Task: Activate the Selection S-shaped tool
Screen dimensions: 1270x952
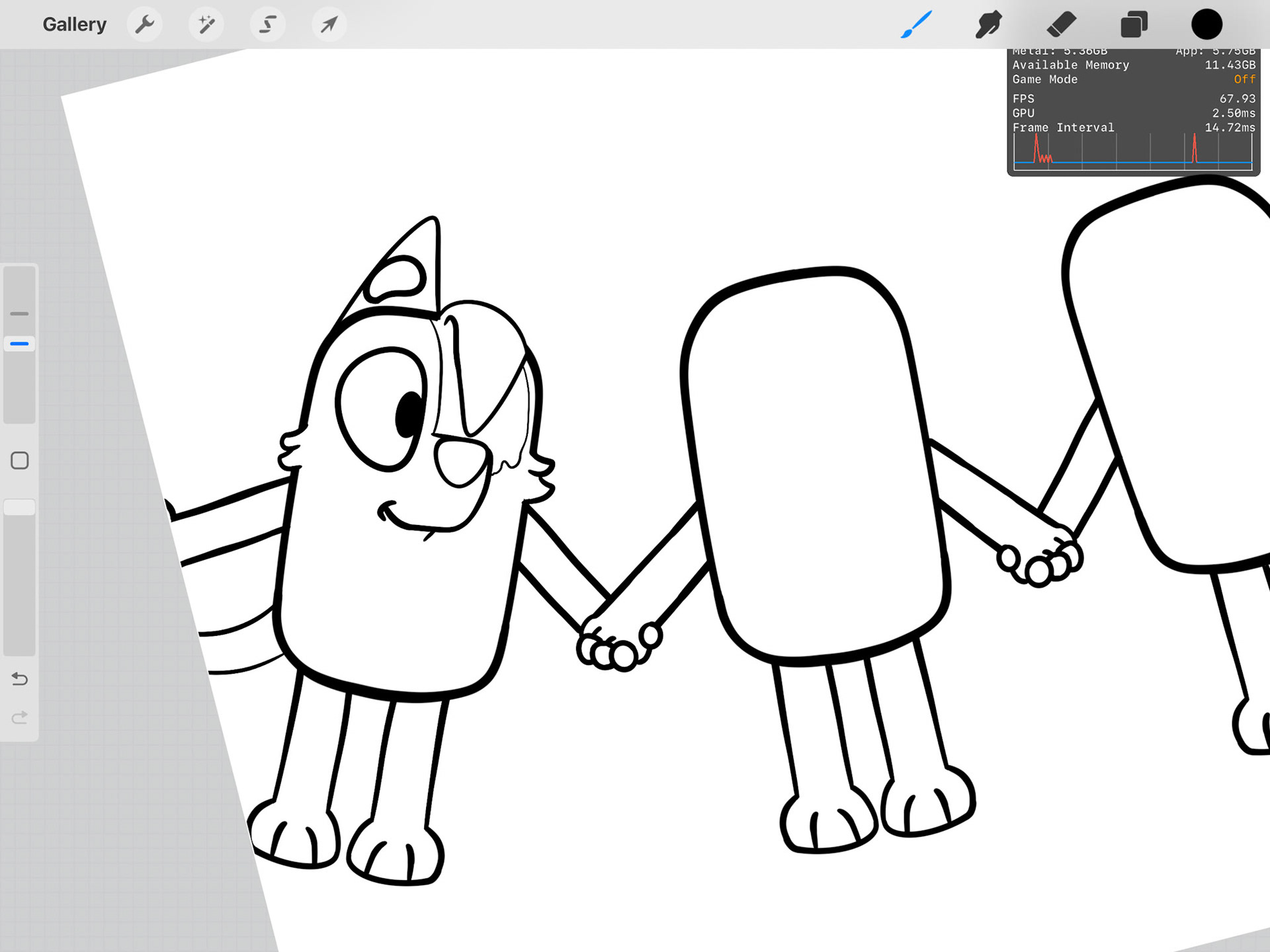Action: 268,24
